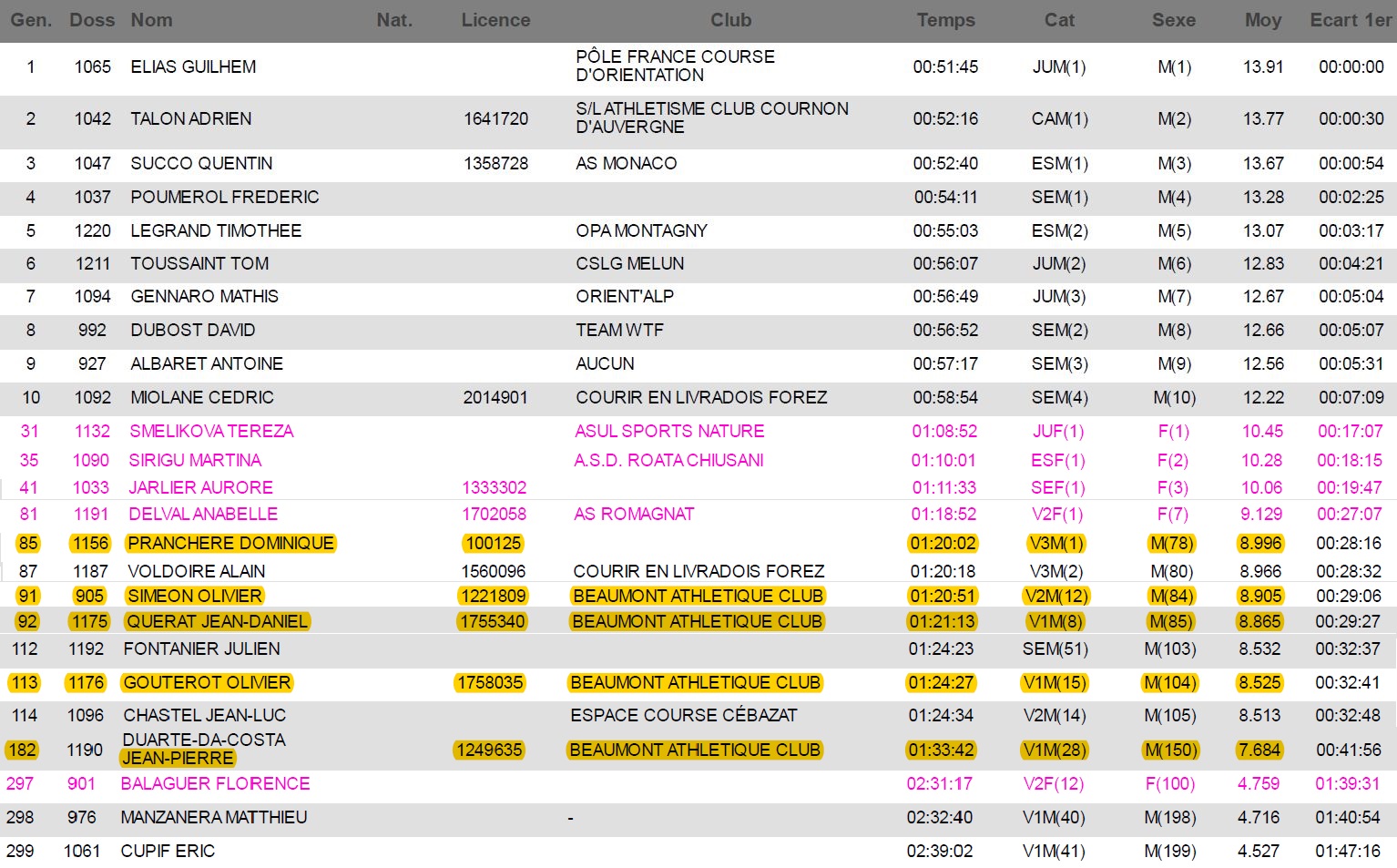Click the AS ROMAGNAT club cell
Image resolution: width=1397 pixels, height=868 pixels.
tap(634, 514)
